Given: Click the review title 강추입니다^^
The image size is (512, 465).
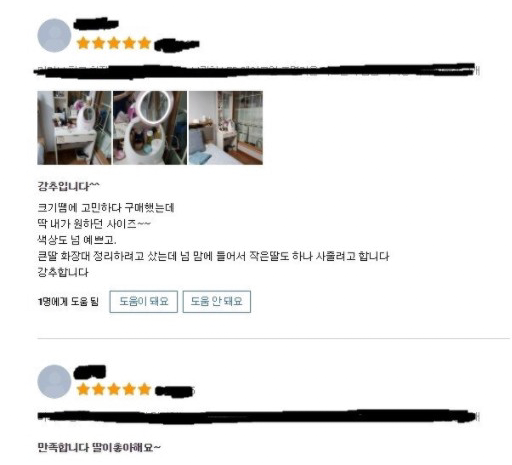Looking at the screenshot, I should point(69,186).
